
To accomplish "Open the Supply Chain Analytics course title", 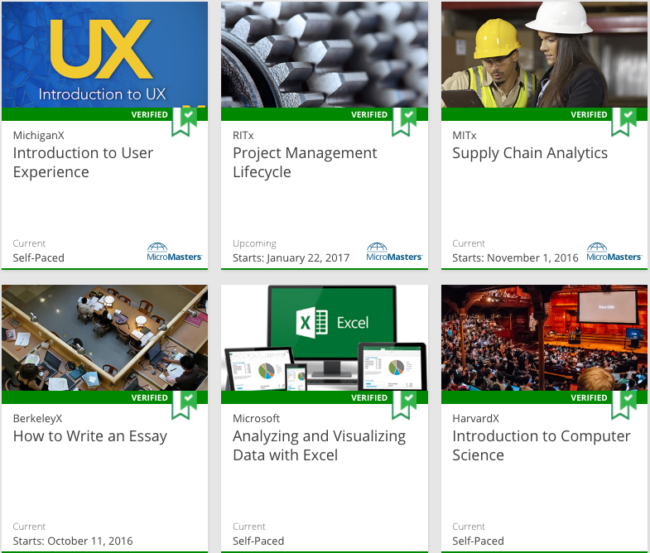I will coord(530,153).
